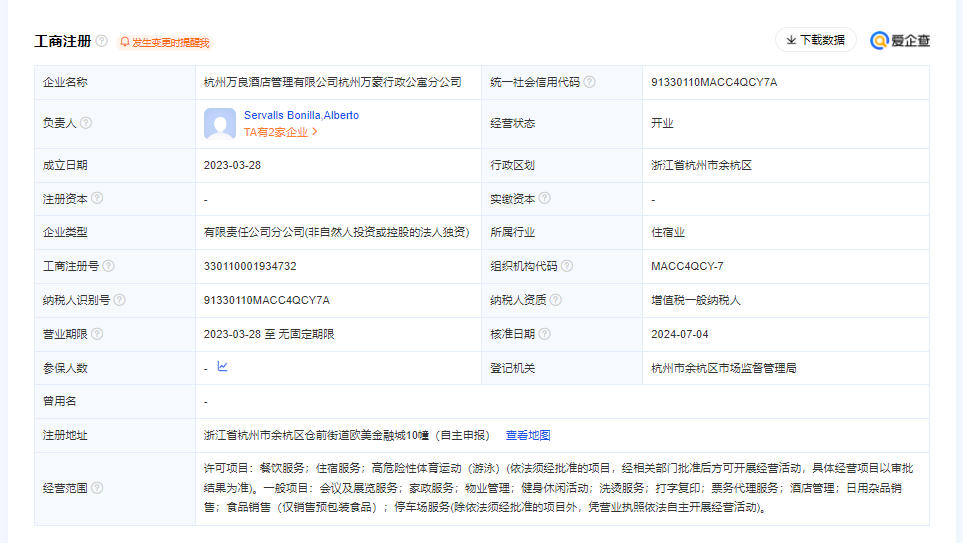Screen dimensions: 963x543
Task: Click help icon beside 实缴资本
Action: 544,198
